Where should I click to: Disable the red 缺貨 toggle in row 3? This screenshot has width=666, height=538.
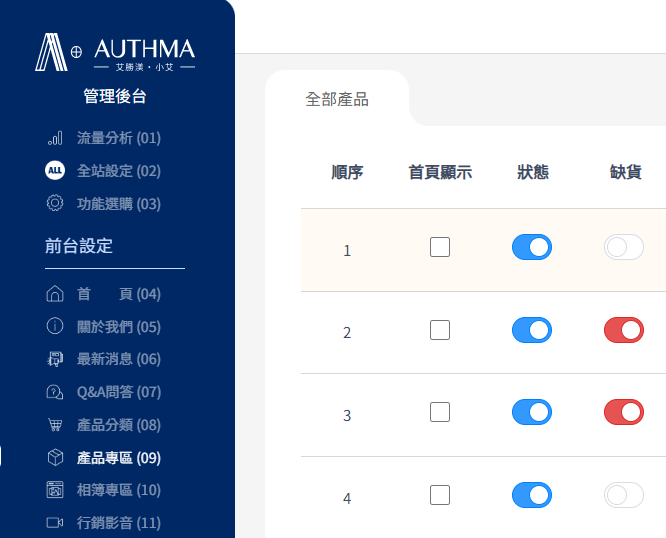click(x=624, y=412)
